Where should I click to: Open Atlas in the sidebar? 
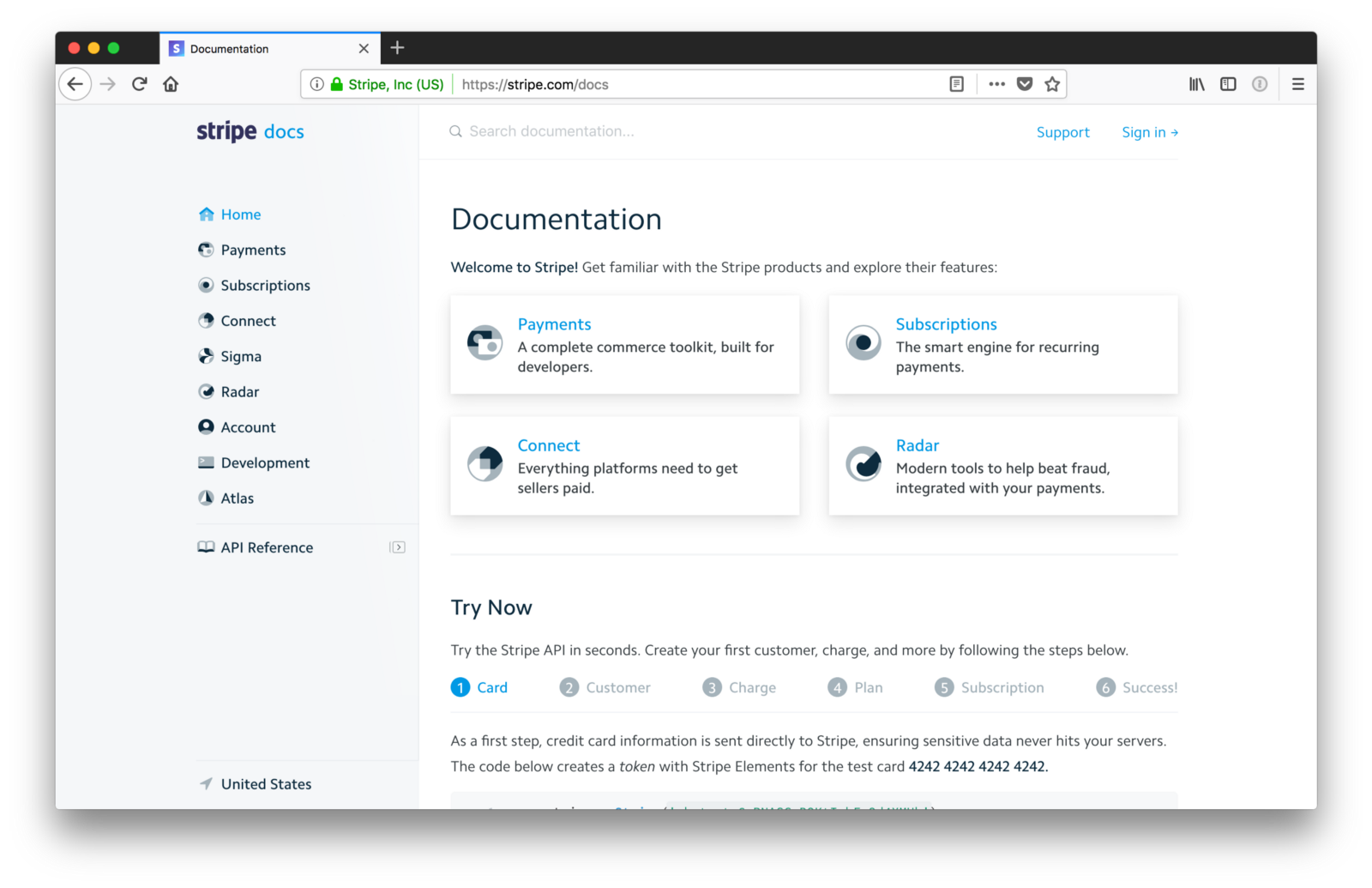(x=226, y=498)
